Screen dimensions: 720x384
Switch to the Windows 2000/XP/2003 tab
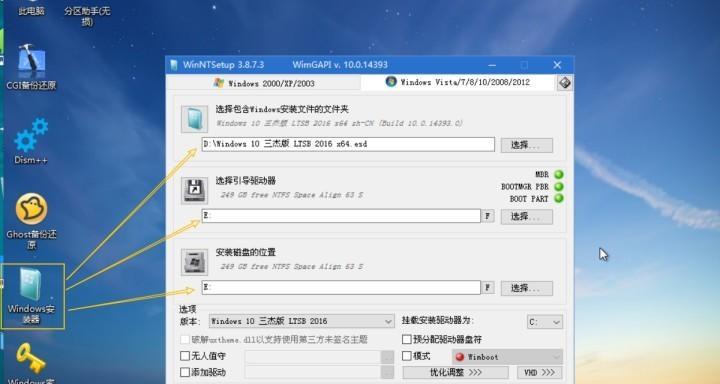click(264, 83)
